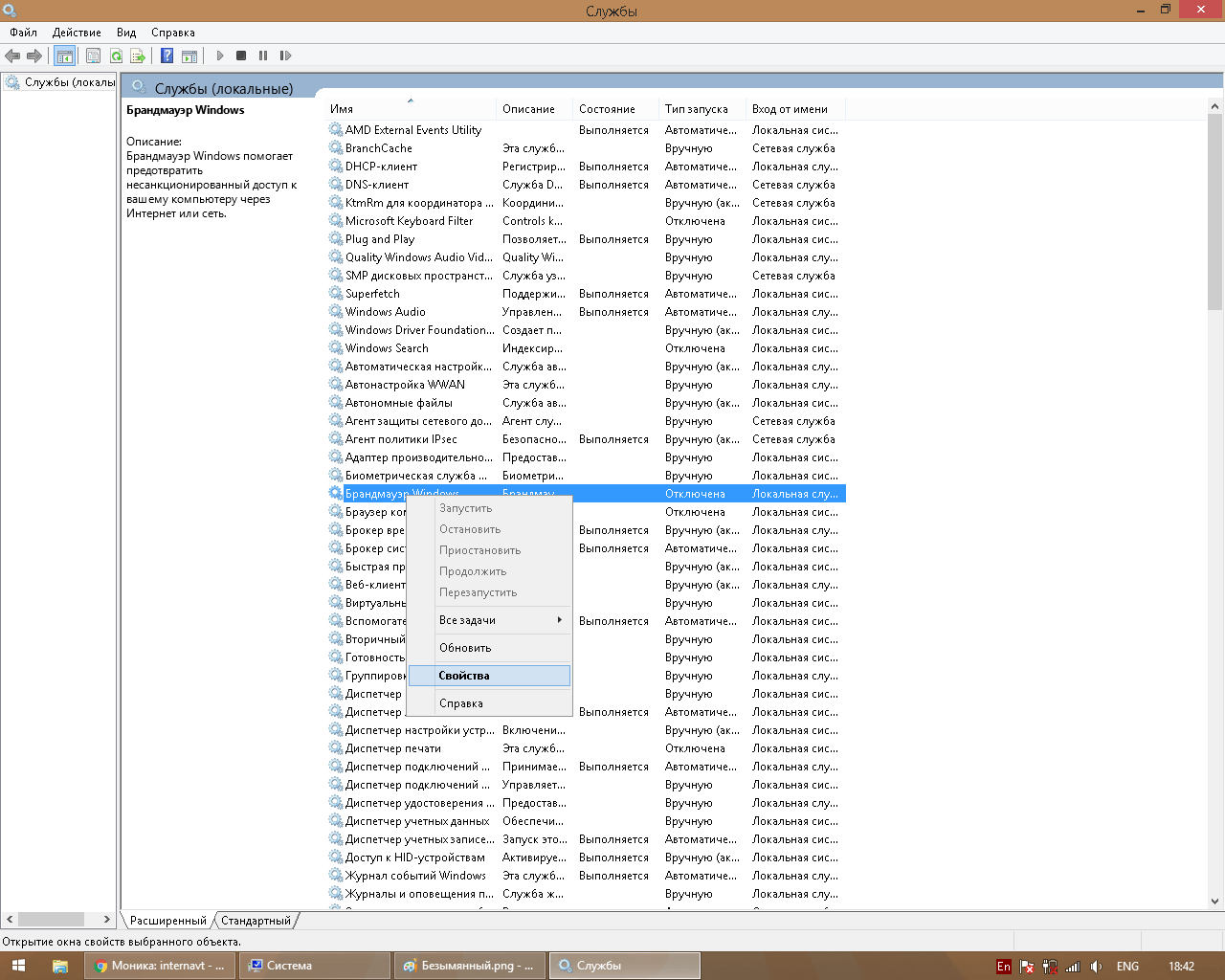The width and height of the screenshot is (1225, 980).
Task: Switch to the Расширенный tab
Action: pos(168,921)
